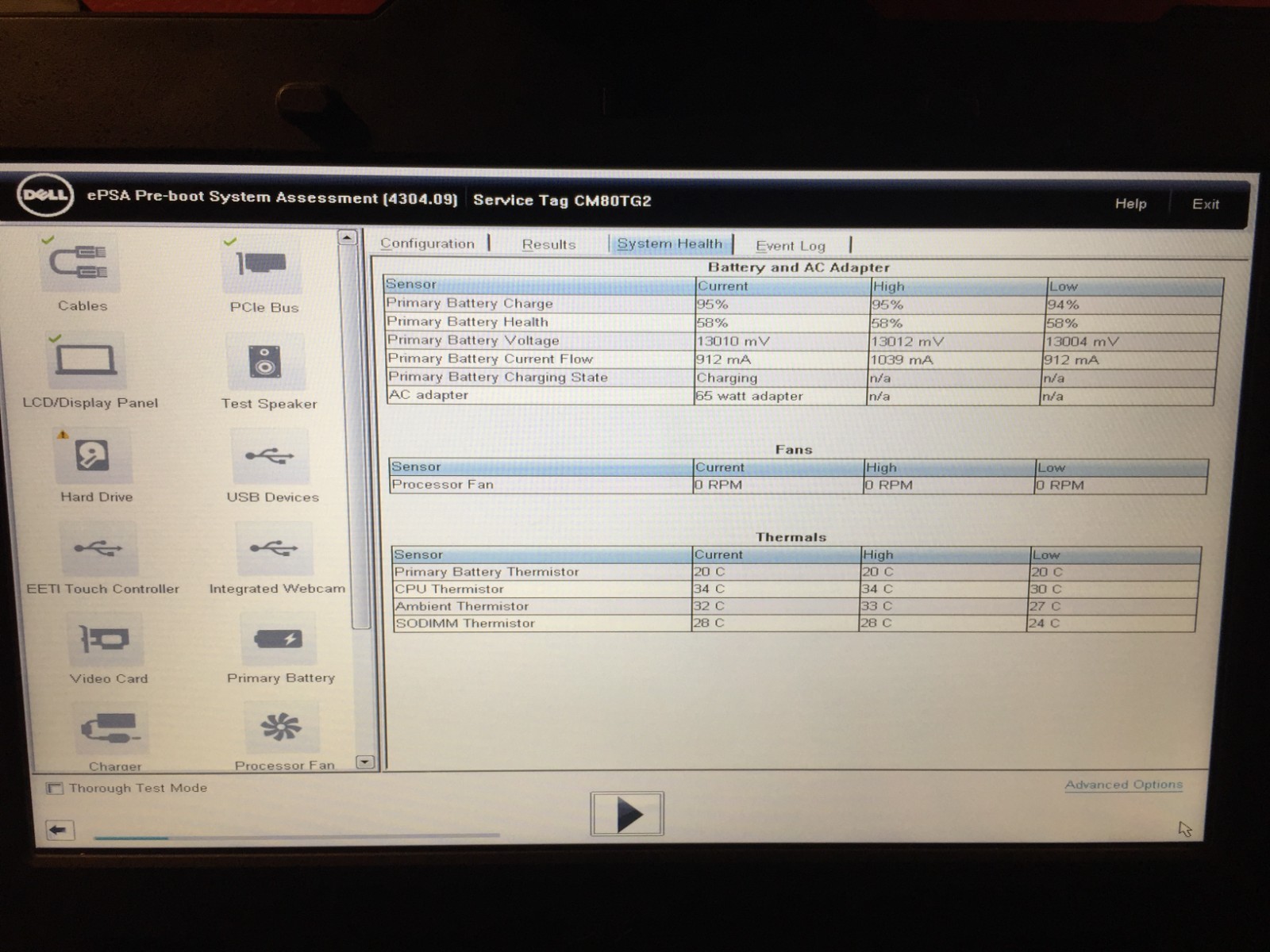Select the PCIe Bus test icon
Viewport: 1270px width, 952px height.
click(262, 265)
